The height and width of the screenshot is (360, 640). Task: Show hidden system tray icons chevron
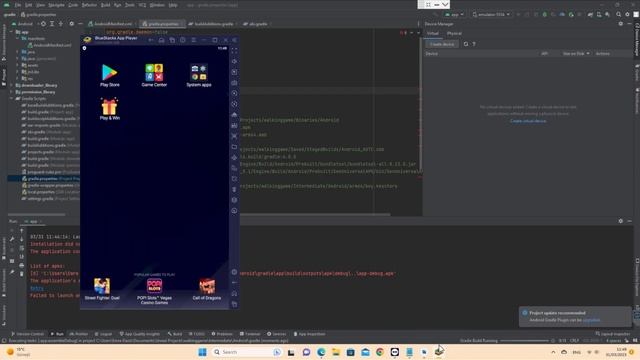553,352
